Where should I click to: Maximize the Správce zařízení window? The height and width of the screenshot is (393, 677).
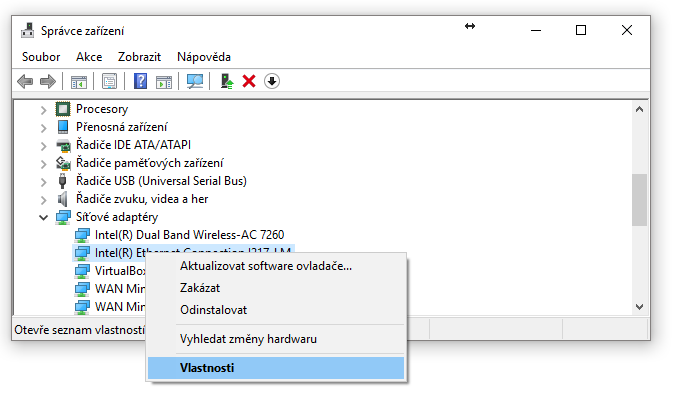pos(581,30)
